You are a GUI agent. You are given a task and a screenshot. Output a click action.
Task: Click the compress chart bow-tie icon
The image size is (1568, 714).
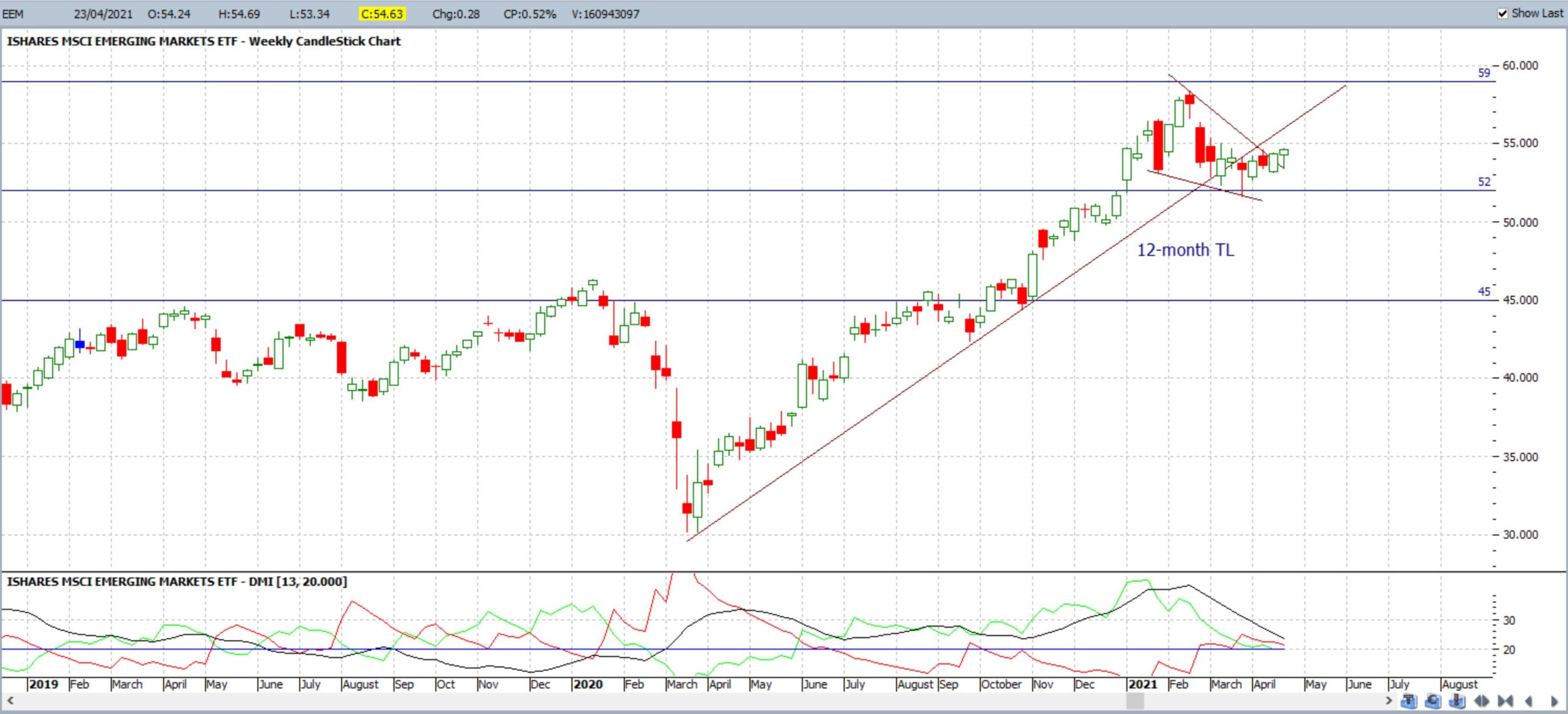pos(1505,701)
